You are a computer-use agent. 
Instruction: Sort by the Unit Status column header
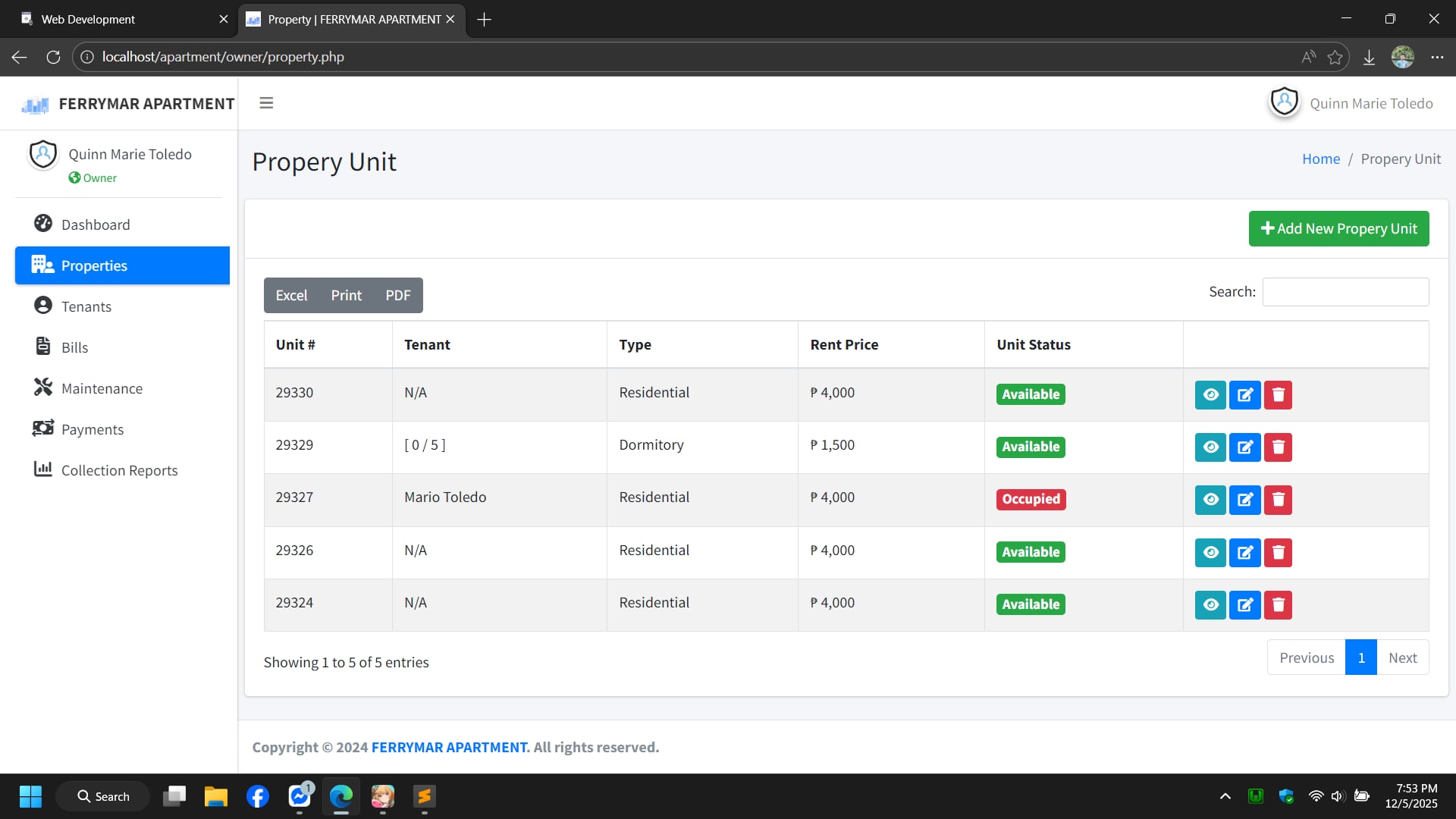click(1034, 344)
